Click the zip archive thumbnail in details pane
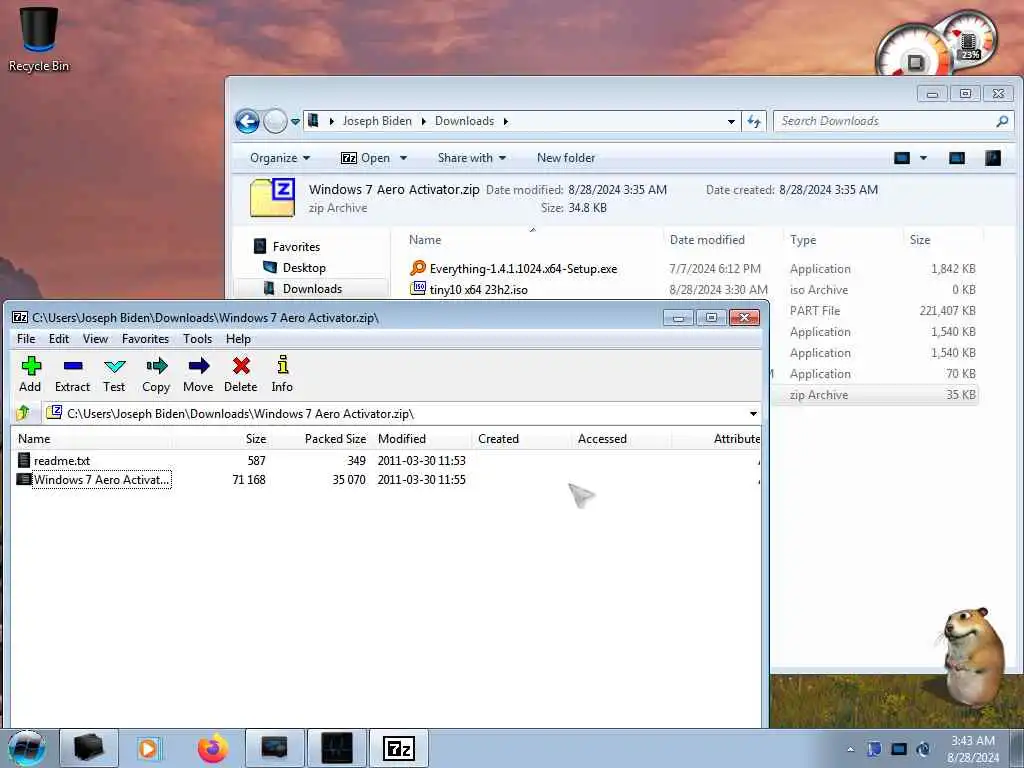1024x768 pixels. tap(273, 197)
